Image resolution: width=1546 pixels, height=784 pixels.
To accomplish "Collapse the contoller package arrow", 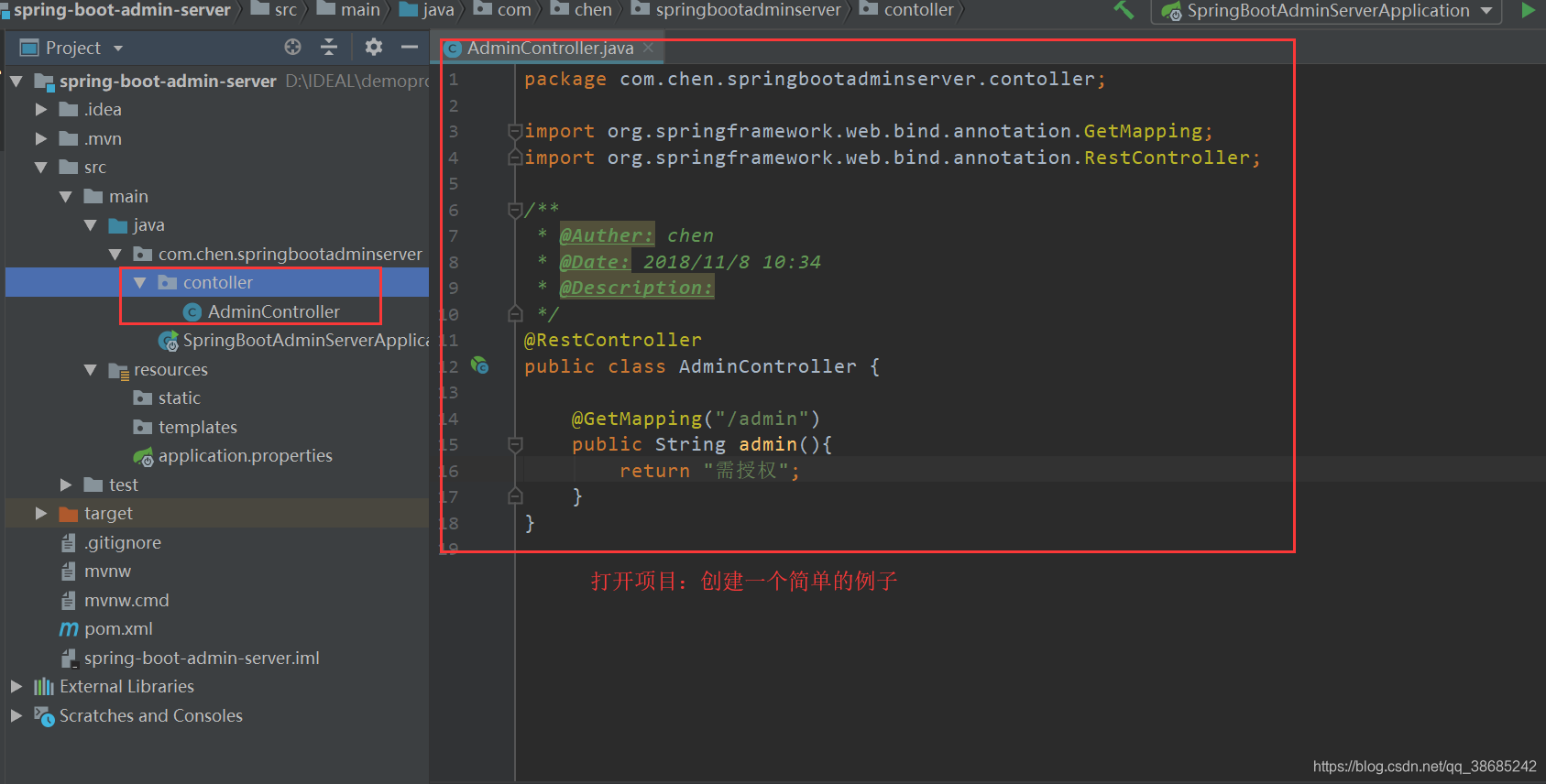I will tap(140, 283).
